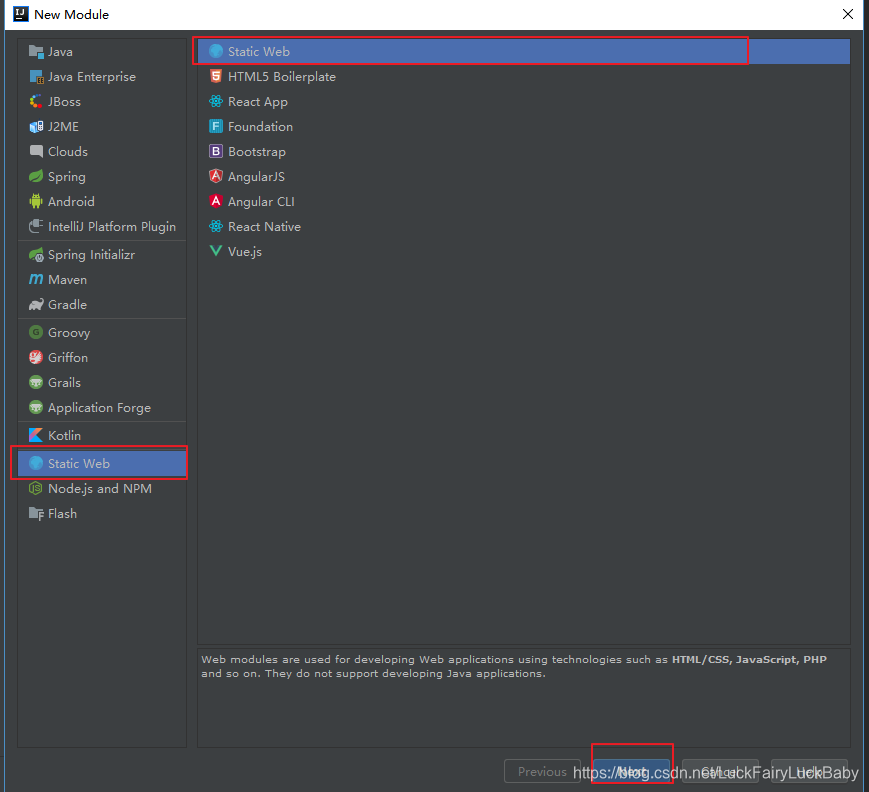Click the Android robot icon
Image resolution: width=869 pixels, height=792 pixels.
point(36,201)
